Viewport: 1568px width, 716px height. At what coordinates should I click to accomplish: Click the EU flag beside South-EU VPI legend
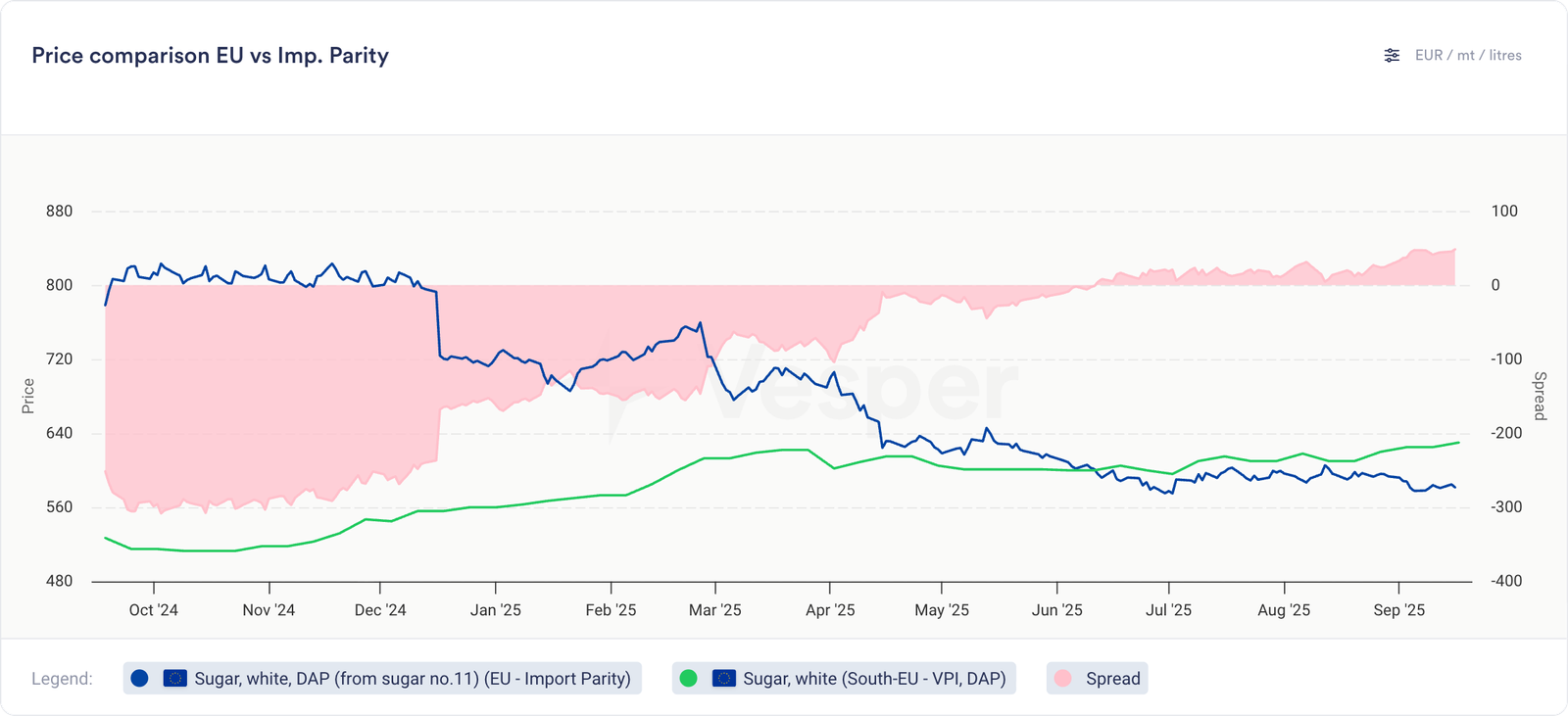pyautogui.click(x=724, y=678)
